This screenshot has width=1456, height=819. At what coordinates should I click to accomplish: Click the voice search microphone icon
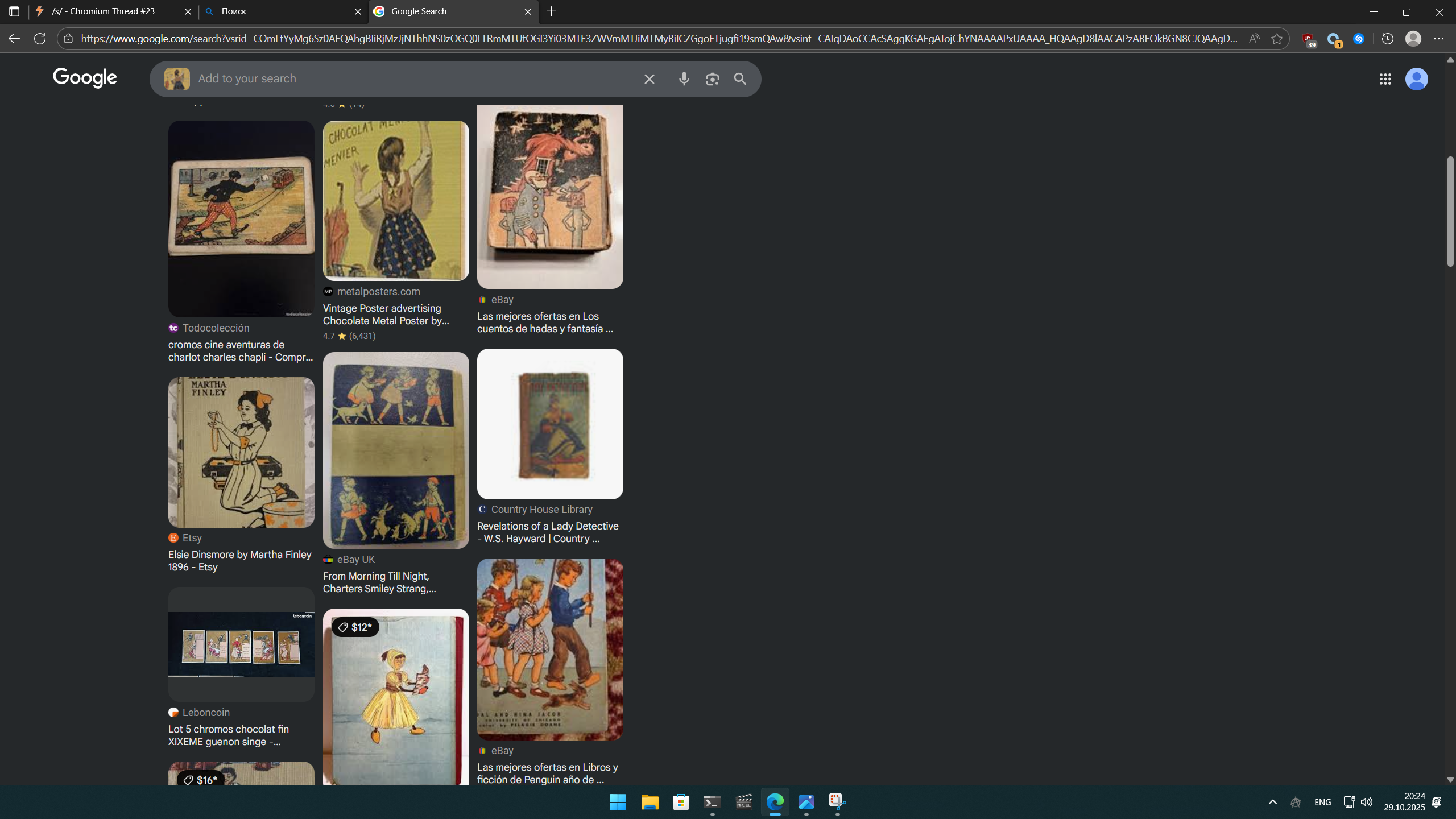[684, 79]
